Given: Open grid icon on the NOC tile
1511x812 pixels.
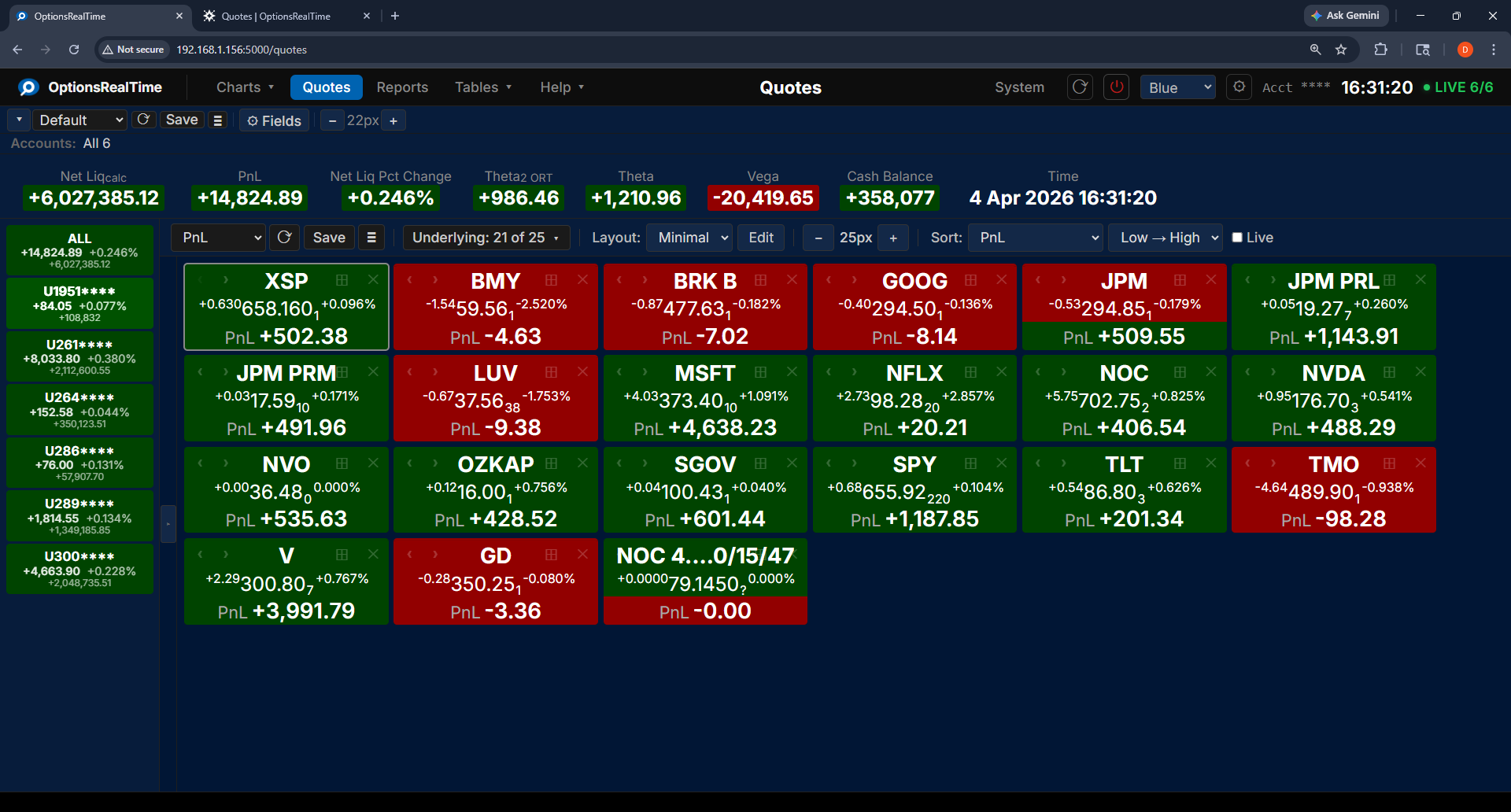Looking at the screenshot, I should (1180, 371).
